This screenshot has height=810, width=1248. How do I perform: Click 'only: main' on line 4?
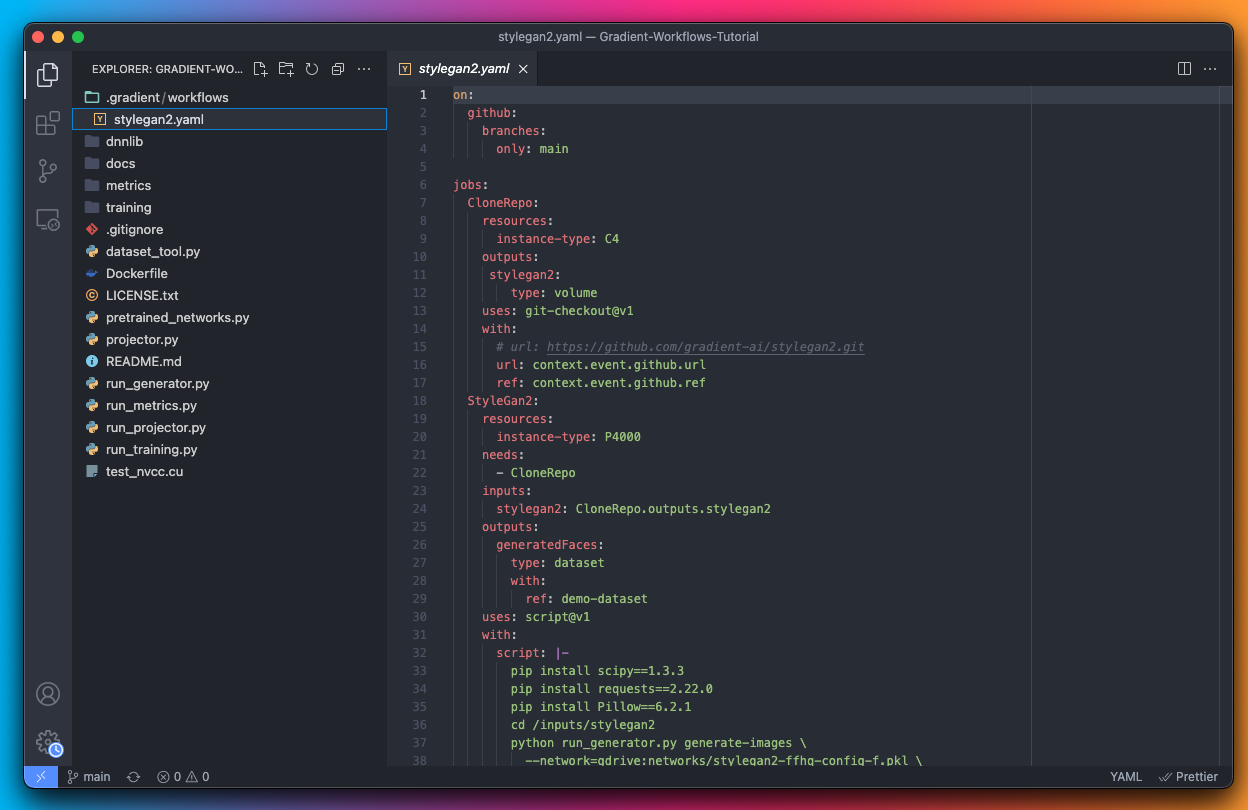[532, 149]
